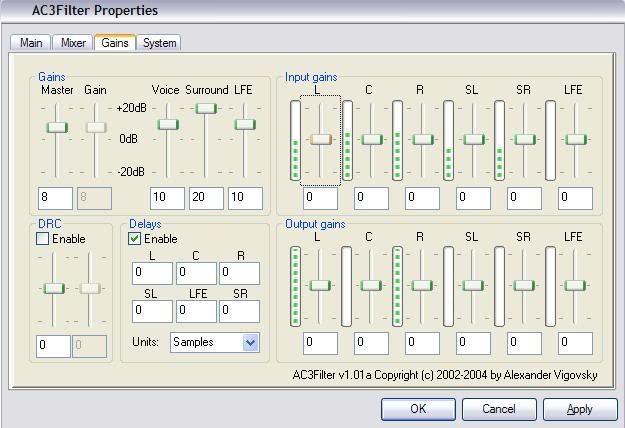This screenshot has width=625, height=428.
Task: Switch to the Main tab
Action: click(x=31, y=43)
